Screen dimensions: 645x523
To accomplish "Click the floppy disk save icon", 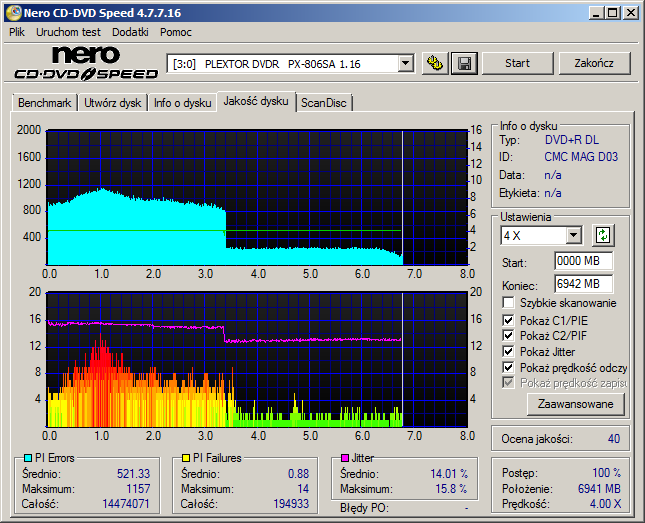I will pyautogui.click(x=464, y=63).
